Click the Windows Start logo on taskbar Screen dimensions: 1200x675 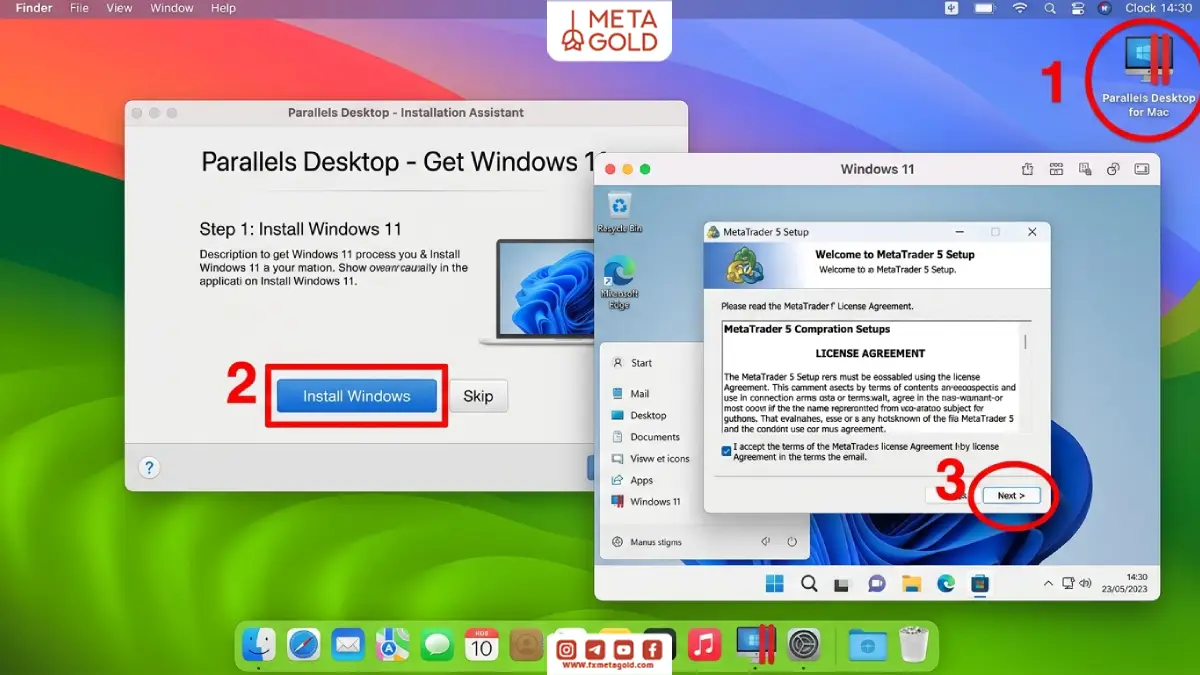(775, 584)
